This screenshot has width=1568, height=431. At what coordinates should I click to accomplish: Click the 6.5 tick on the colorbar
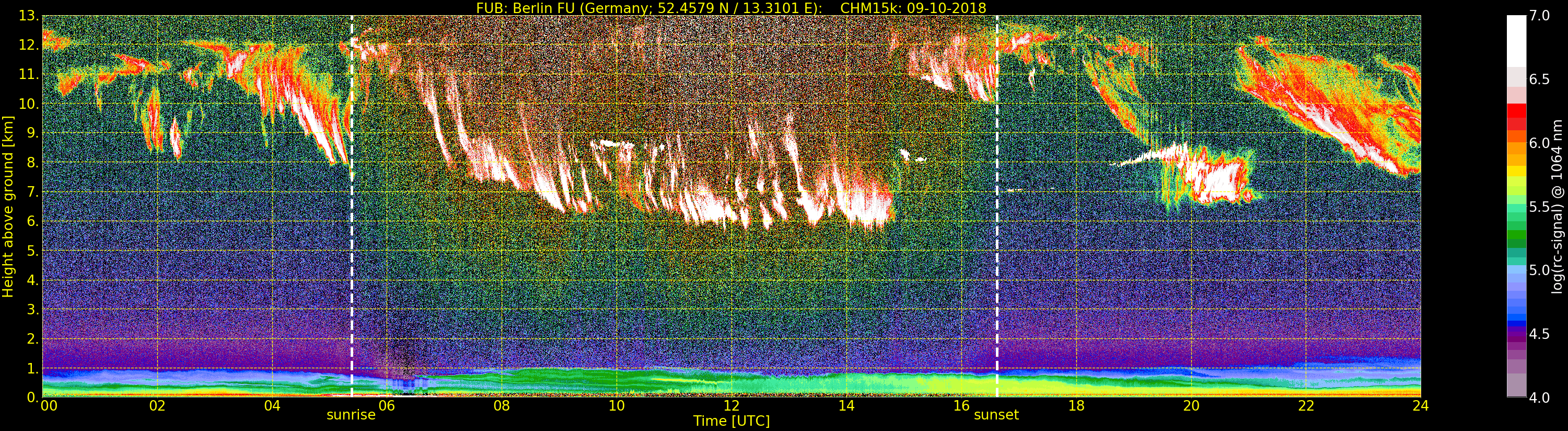(1539, 80)
